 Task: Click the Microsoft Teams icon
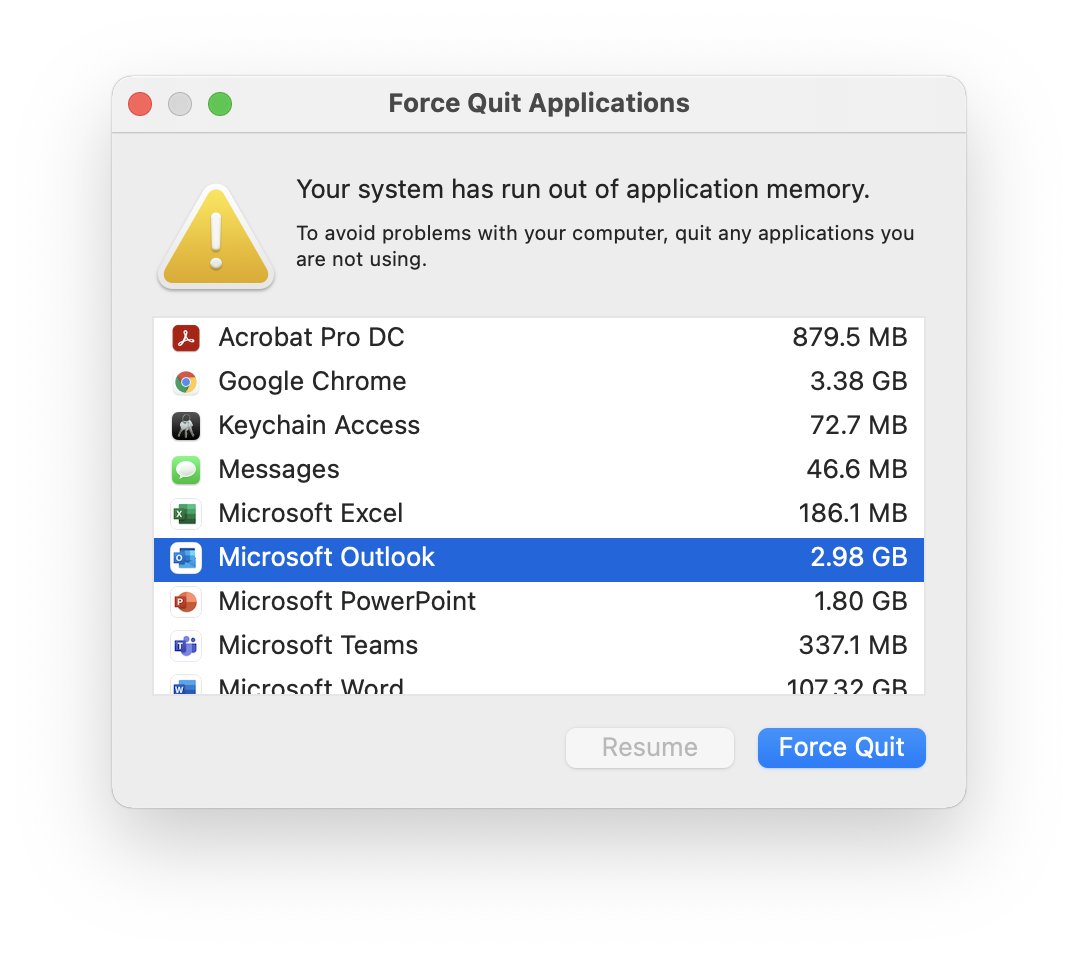[186, 646]
